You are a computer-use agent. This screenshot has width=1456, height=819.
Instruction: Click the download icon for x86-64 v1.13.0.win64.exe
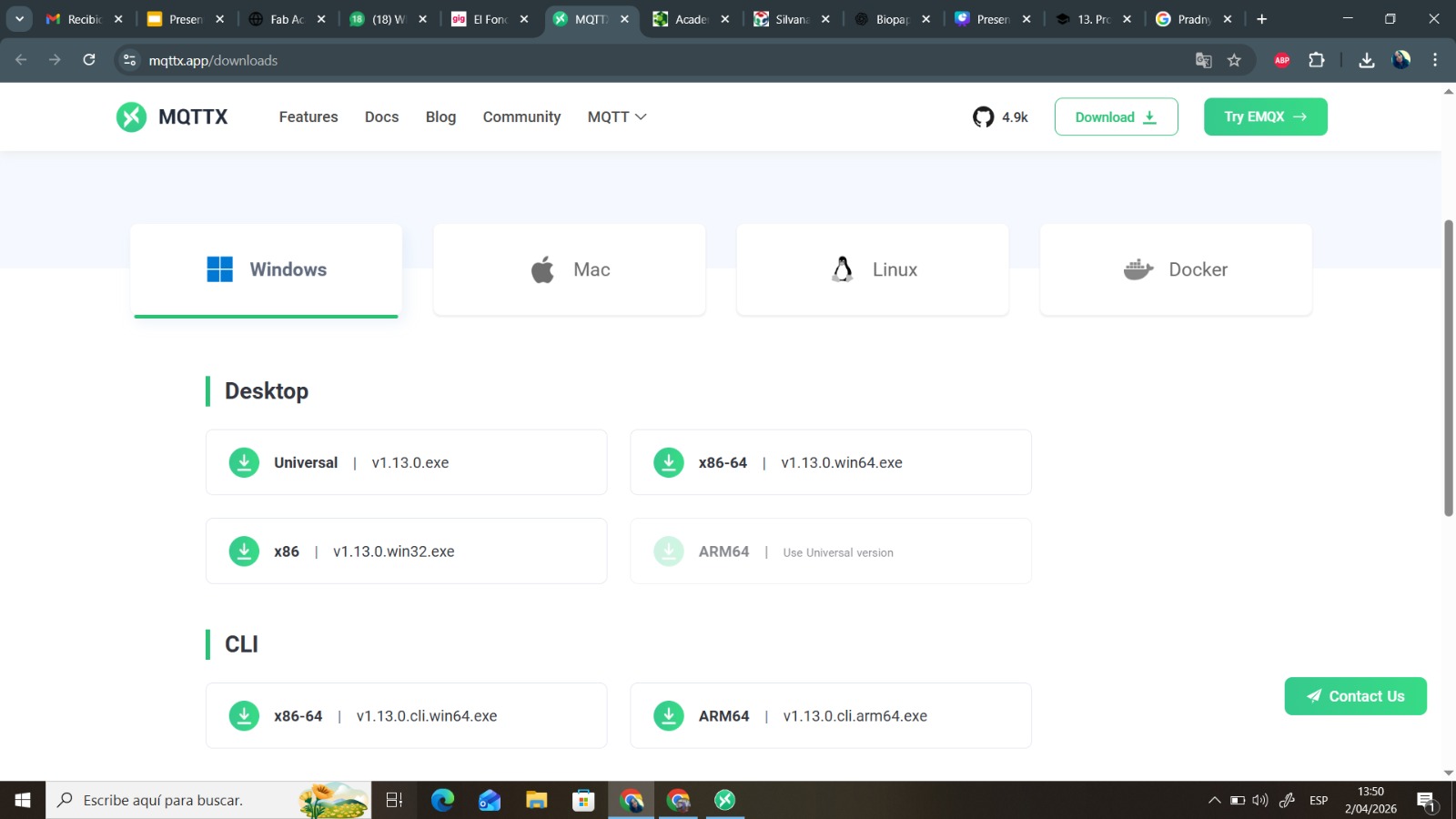click(669, 462)
